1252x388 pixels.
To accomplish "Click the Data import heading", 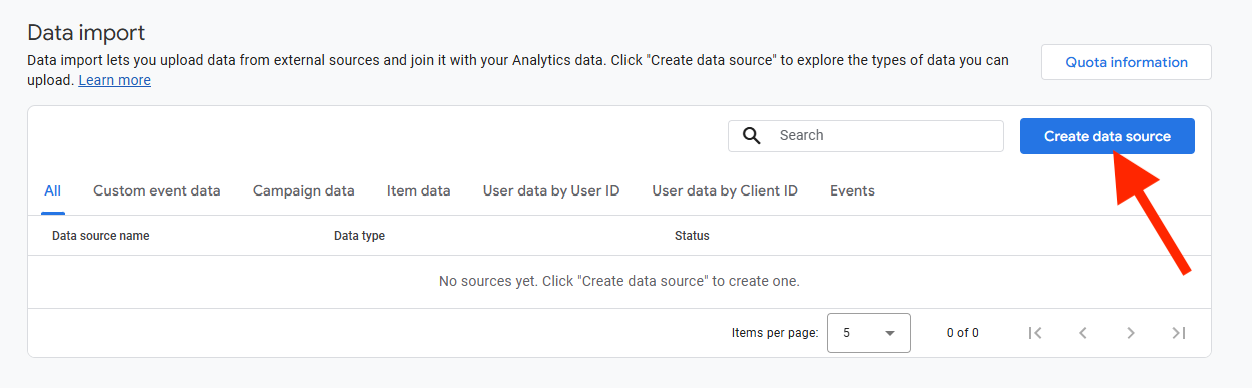I will click(86, 33).
